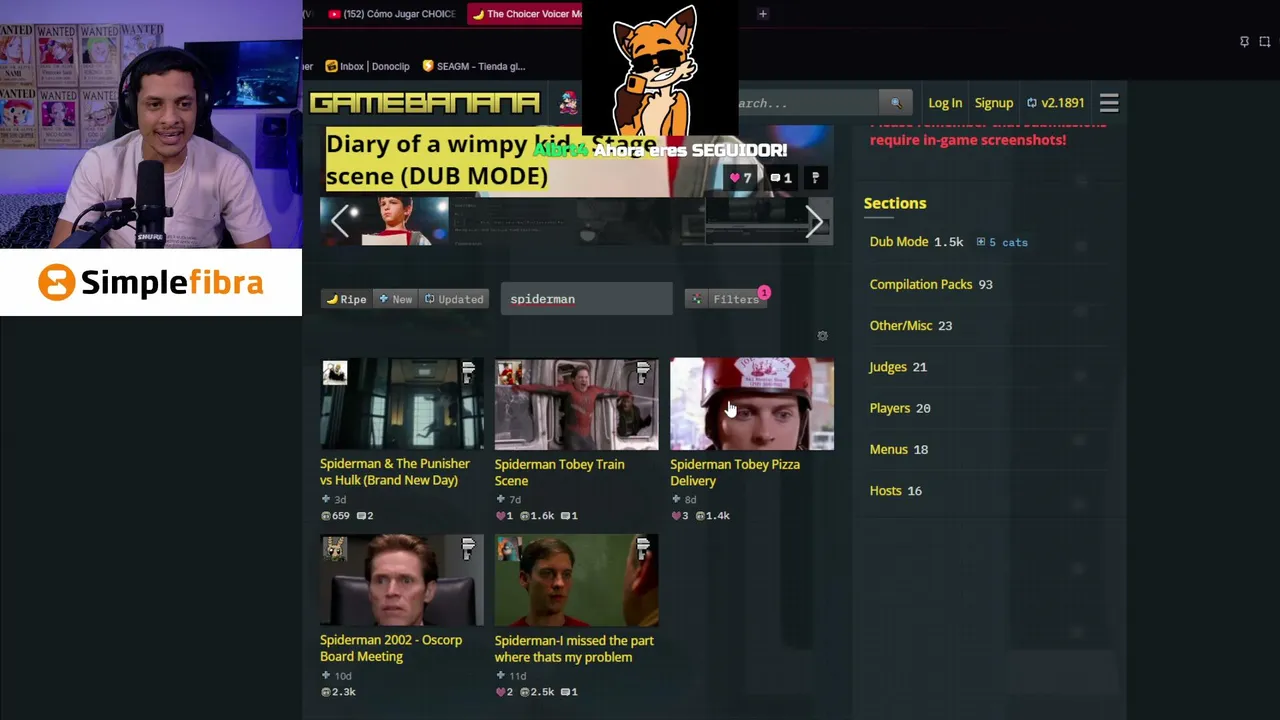Image resolution: width=1280 pixels, height=720 pixels.
Task: Open the Compilation Packs section
Action: click(921, 284)
